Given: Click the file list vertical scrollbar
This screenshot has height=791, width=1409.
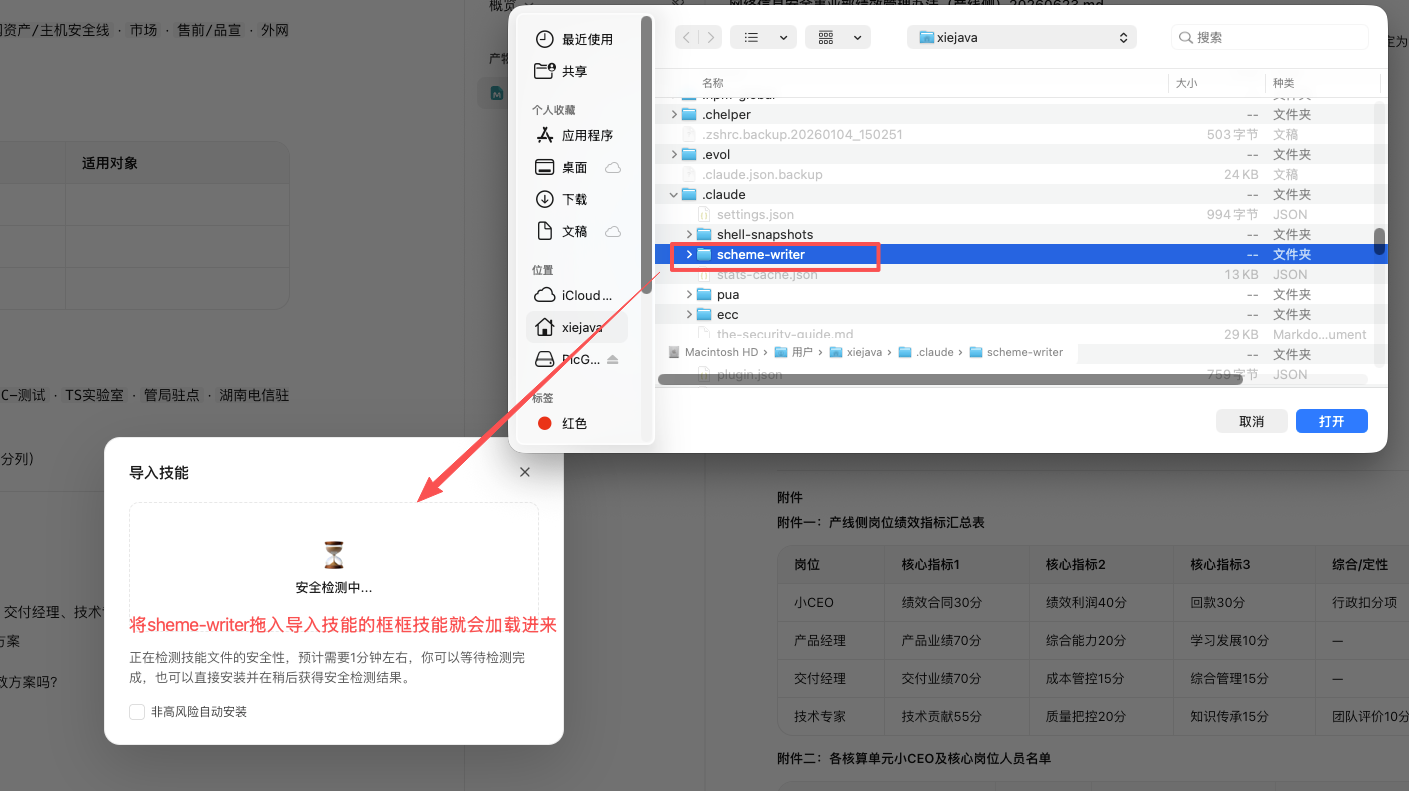Looking at the screenshot, I should 1379,241.
